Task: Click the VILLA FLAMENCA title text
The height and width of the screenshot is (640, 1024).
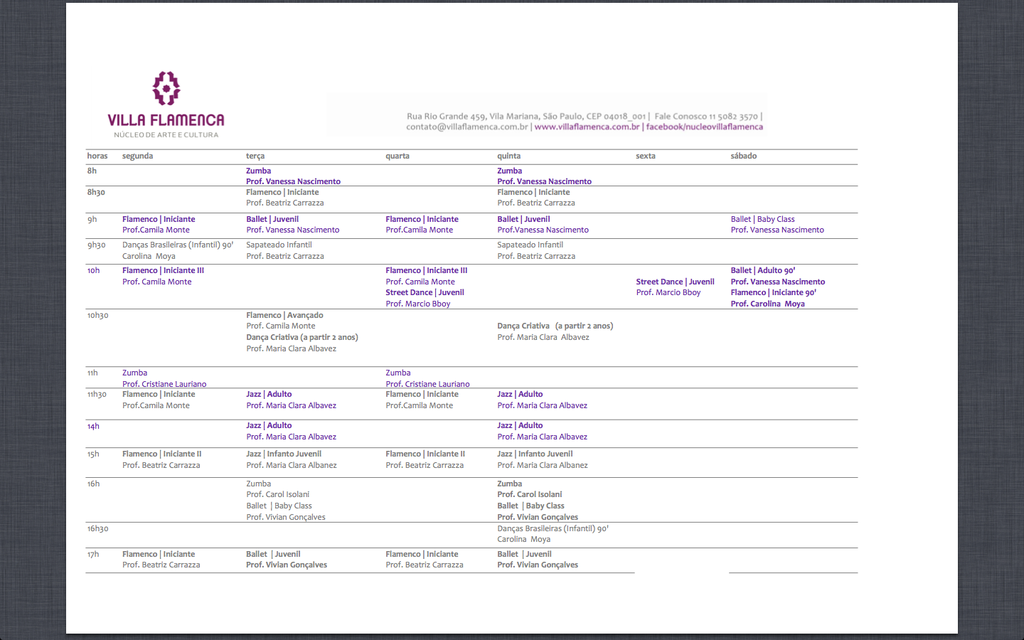Action: click(x=166, y=120)
